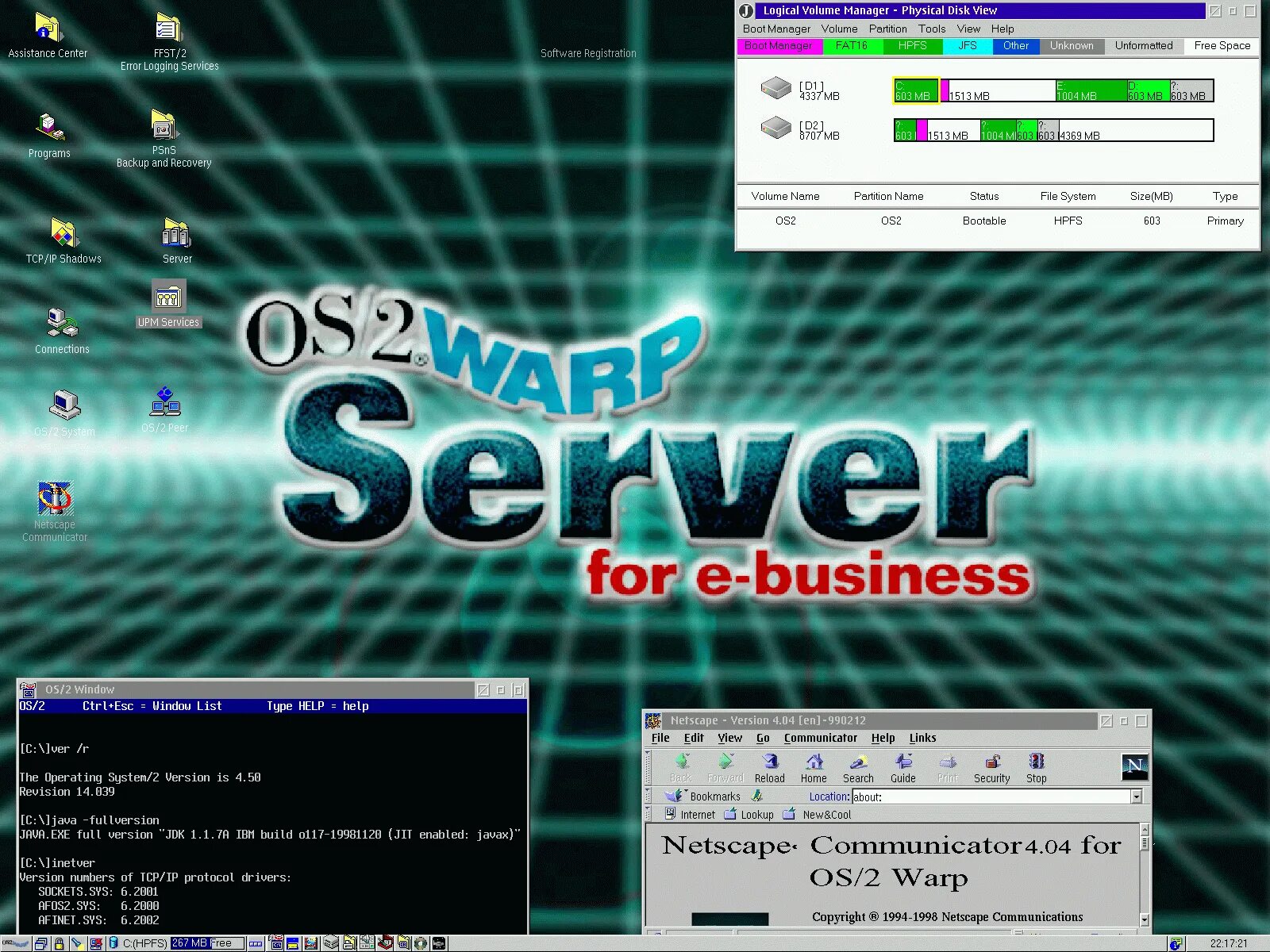Image resolution: width=1270 pixels, height=952 pixels.
Task: Click the Volume Name column header
Action: (785, 196)
